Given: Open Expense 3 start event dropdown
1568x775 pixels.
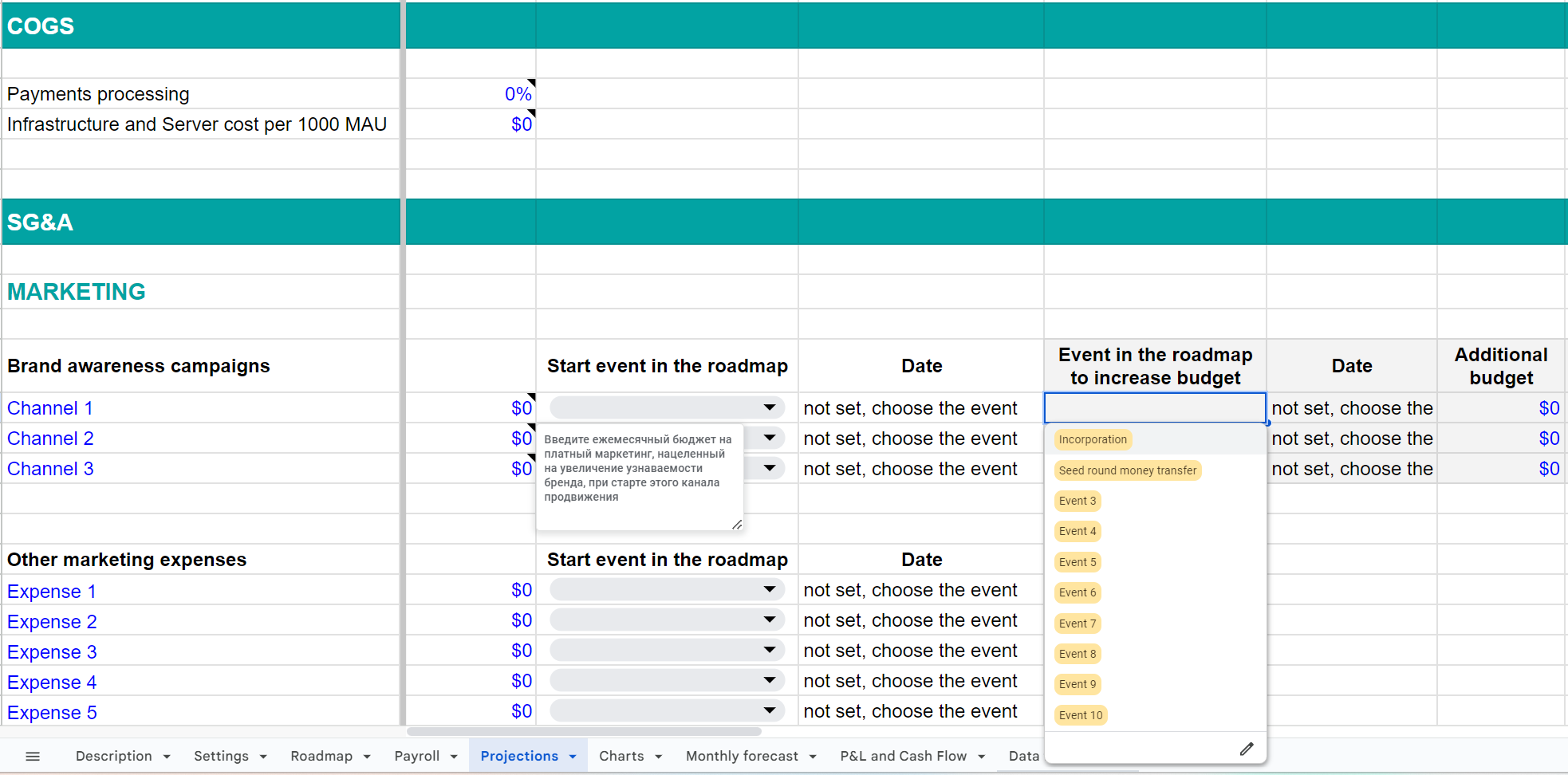Looking at the screenshot, I should point(668,651).
